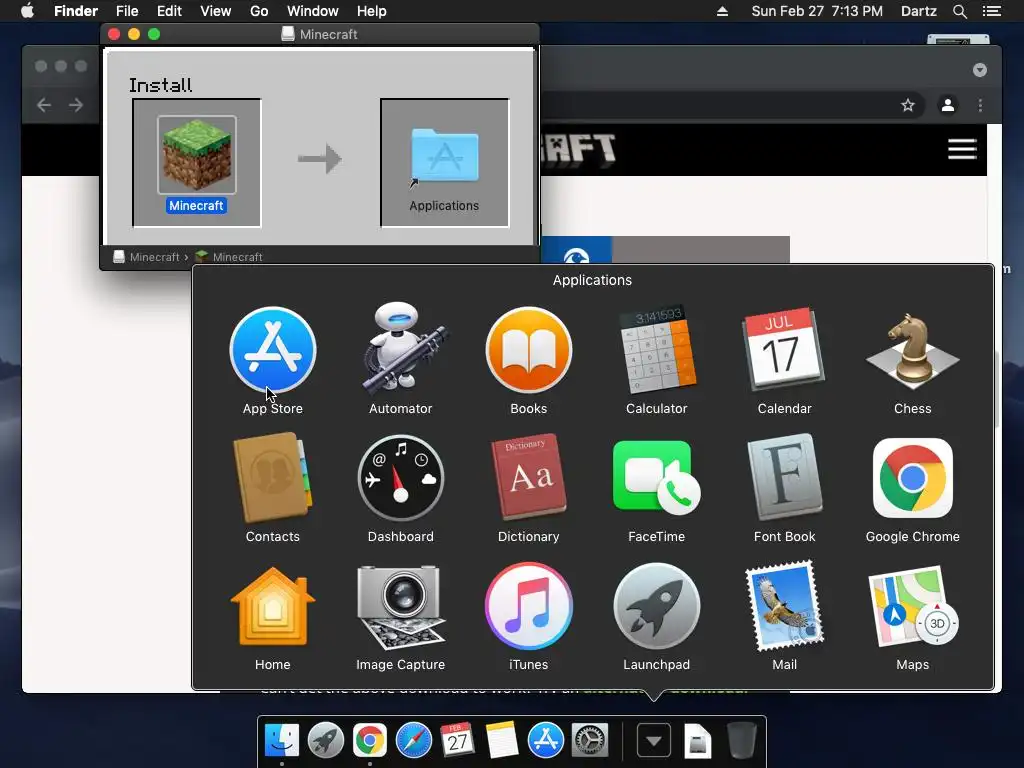
Task: Launch iTunes from the Applications stack
Action: coord(529,607)
